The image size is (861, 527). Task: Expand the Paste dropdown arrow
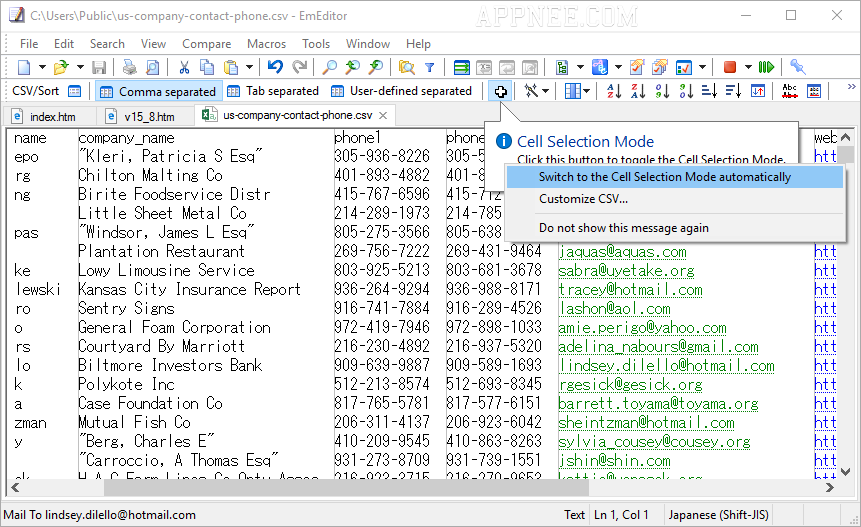pos(249,67)
